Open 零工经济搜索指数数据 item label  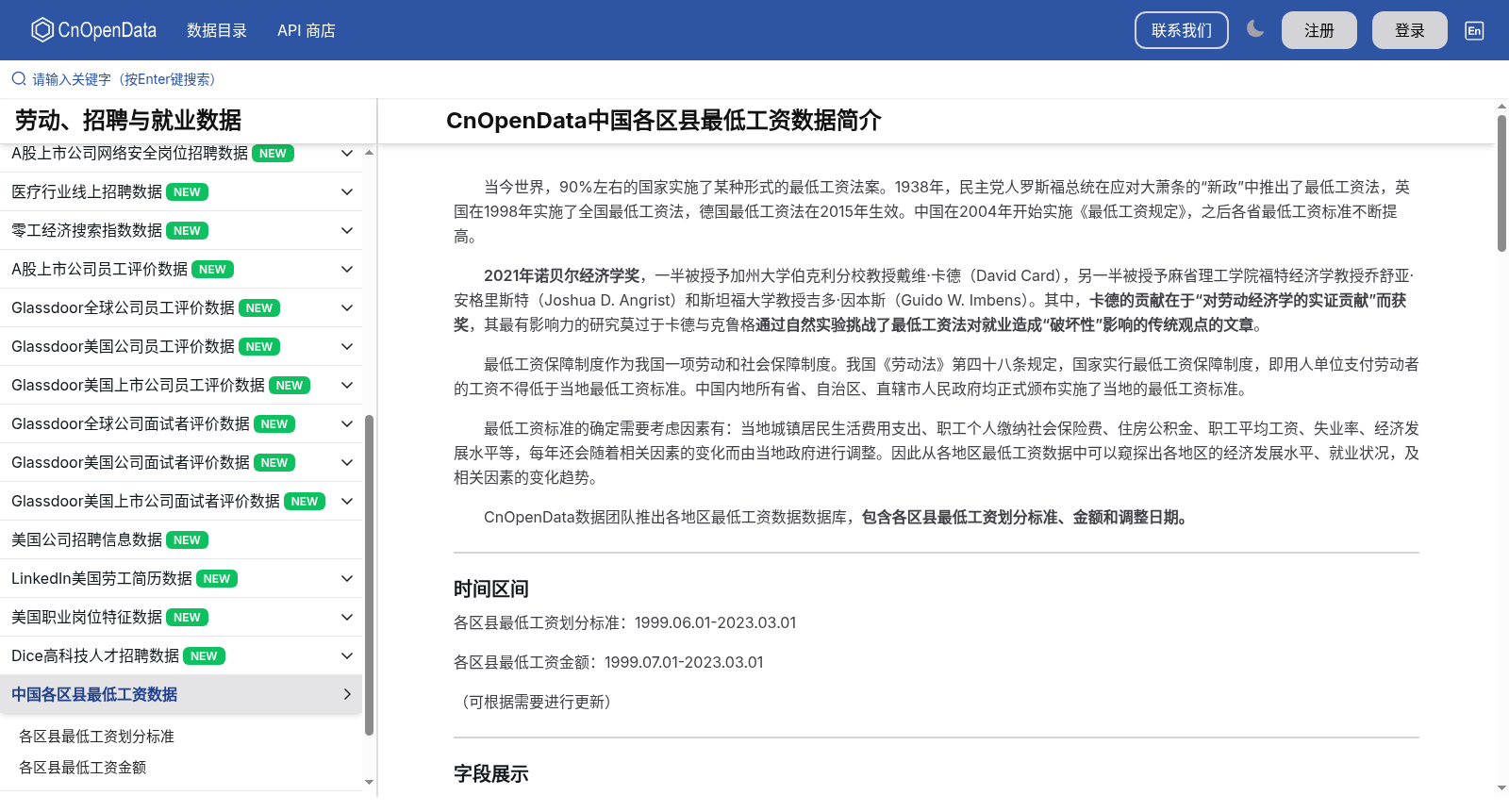tap(87, 230)
